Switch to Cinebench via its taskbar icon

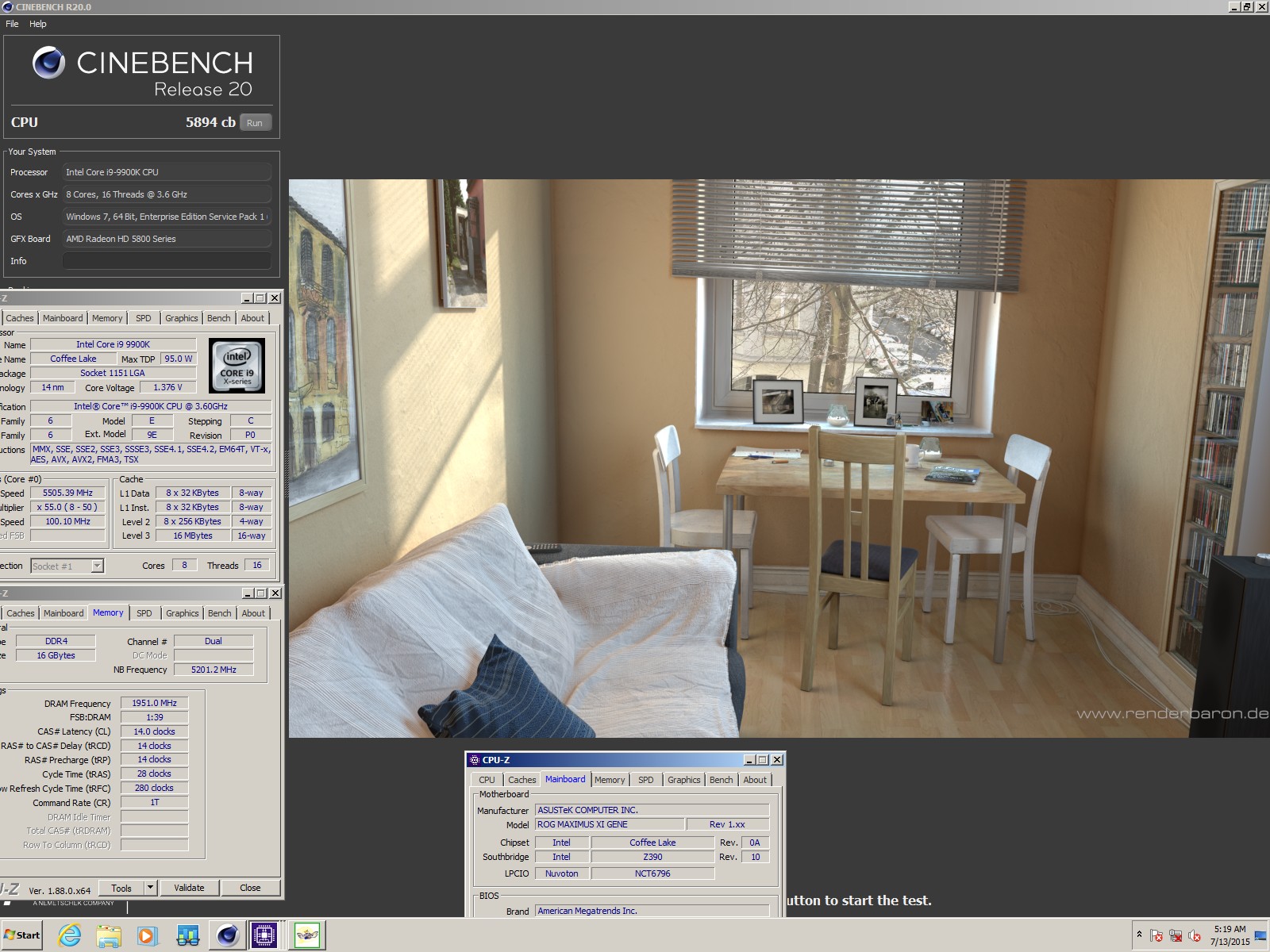coord(227,935)
